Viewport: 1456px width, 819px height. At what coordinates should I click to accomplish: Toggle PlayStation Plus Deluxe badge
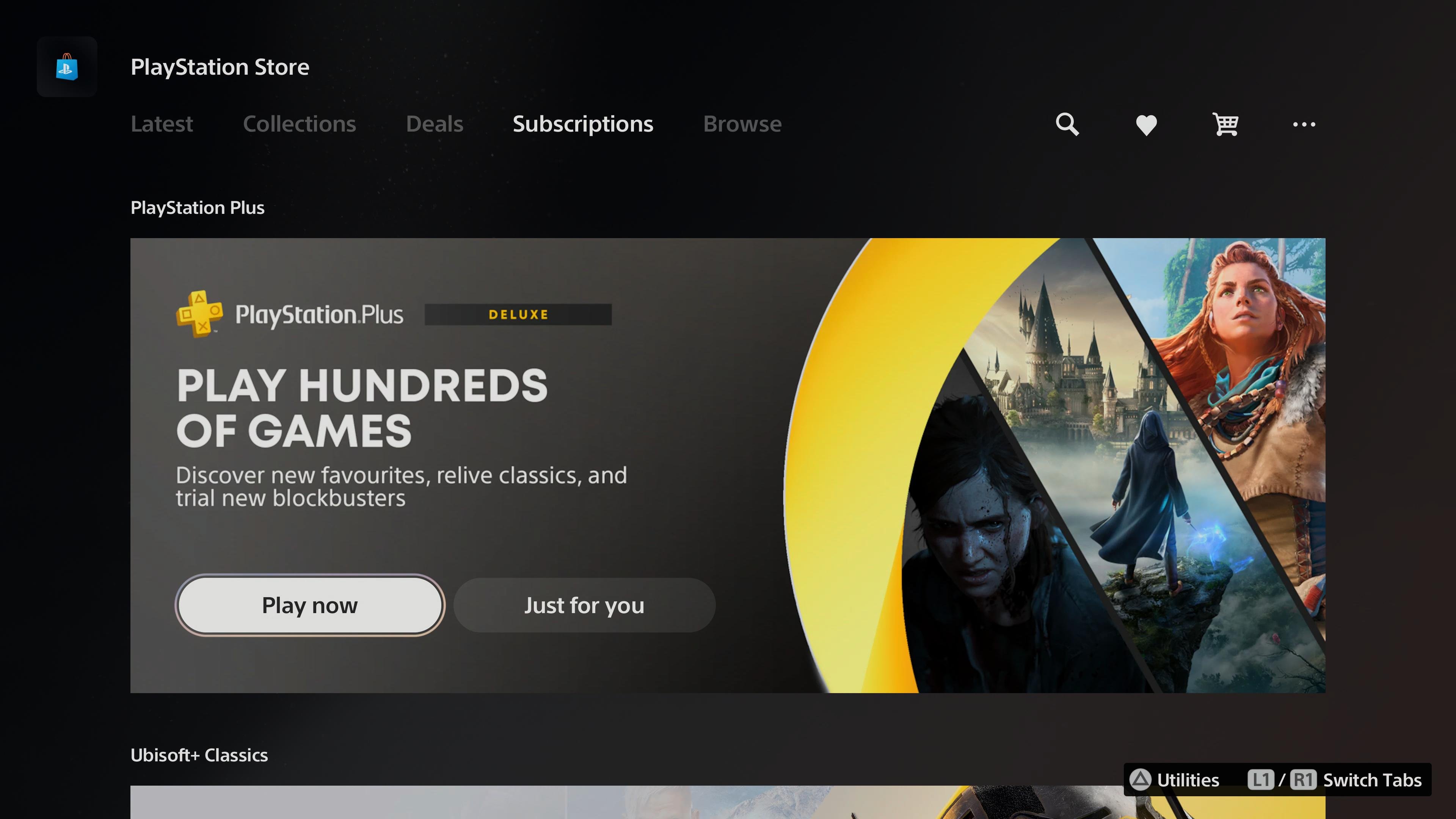click(516, 314)
